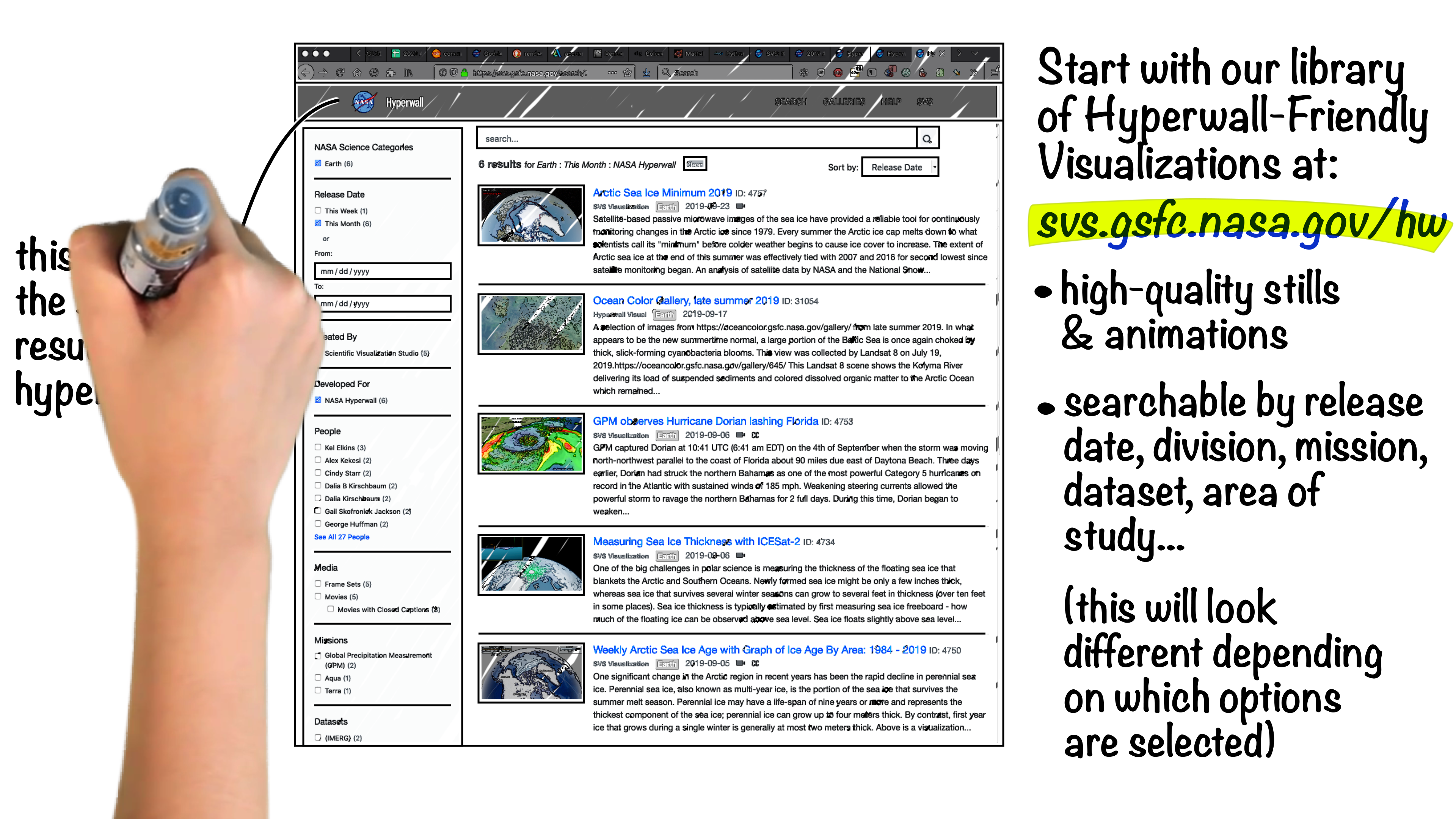Open the Arctic Sea Ice Minimum 2019 link

click(662, 193)
